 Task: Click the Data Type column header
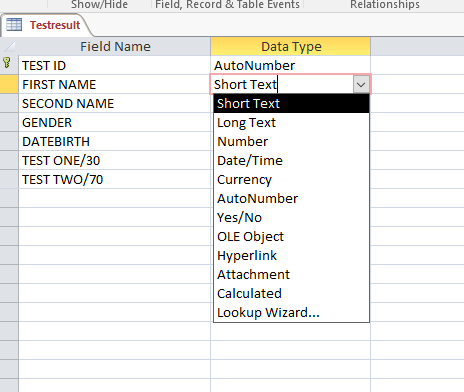[x=291, y=46]
